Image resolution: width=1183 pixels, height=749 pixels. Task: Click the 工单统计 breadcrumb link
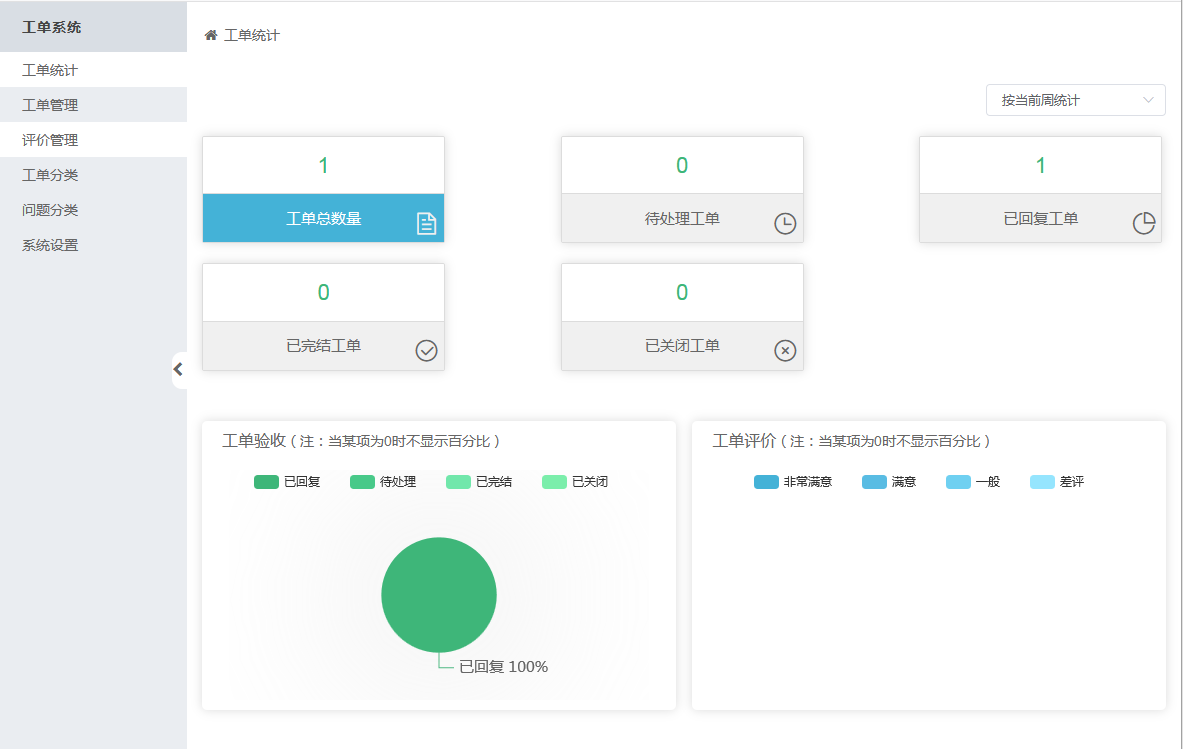pos(252,35)
